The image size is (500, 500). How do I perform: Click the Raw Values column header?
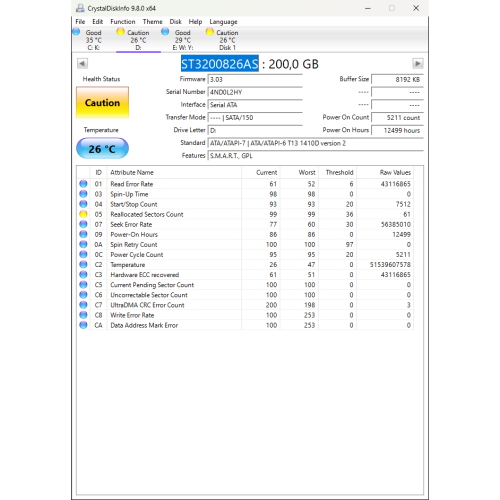[x=385, y=172]
